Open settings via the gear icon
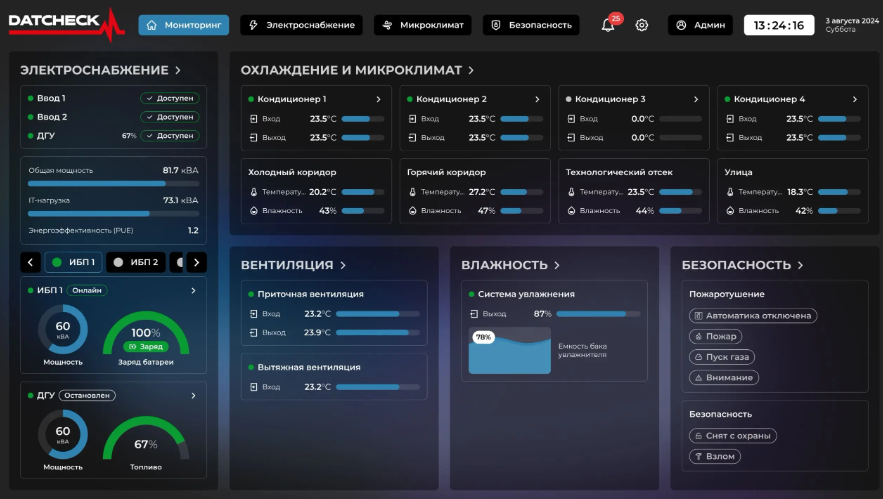The image size is (883, 499). (x=642, y=25)
